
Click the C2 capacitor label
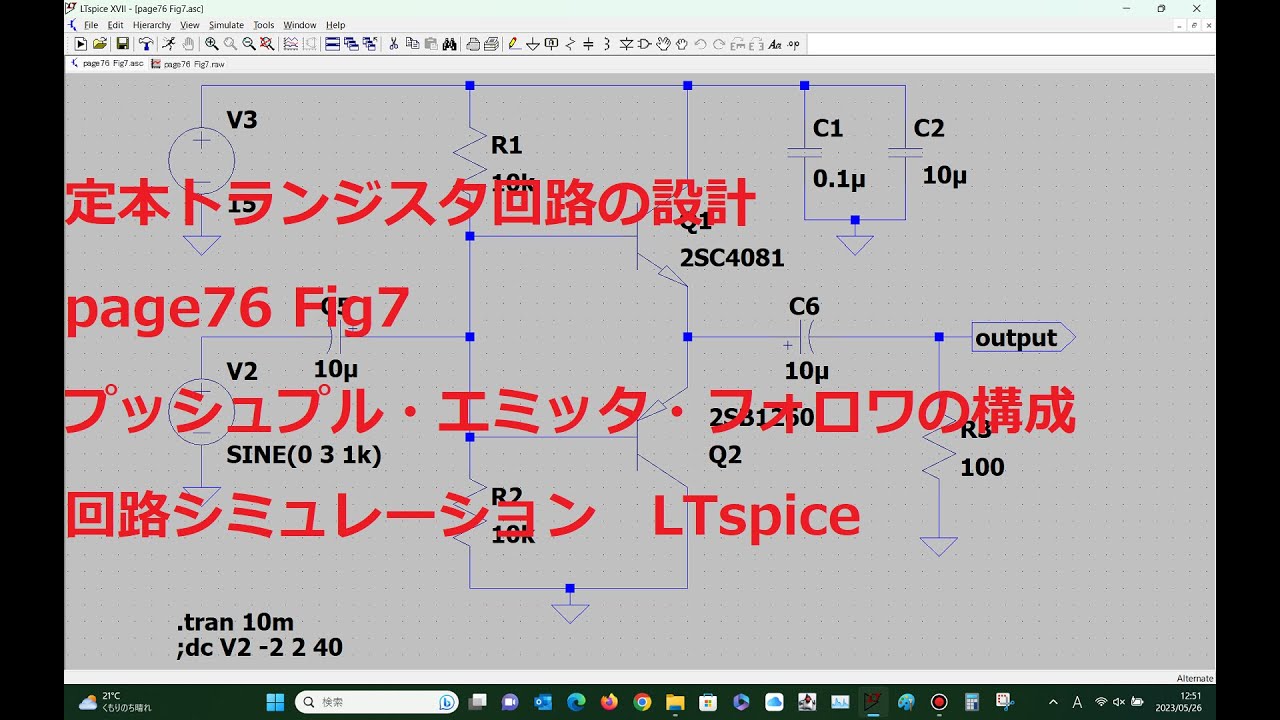(929, 128)
